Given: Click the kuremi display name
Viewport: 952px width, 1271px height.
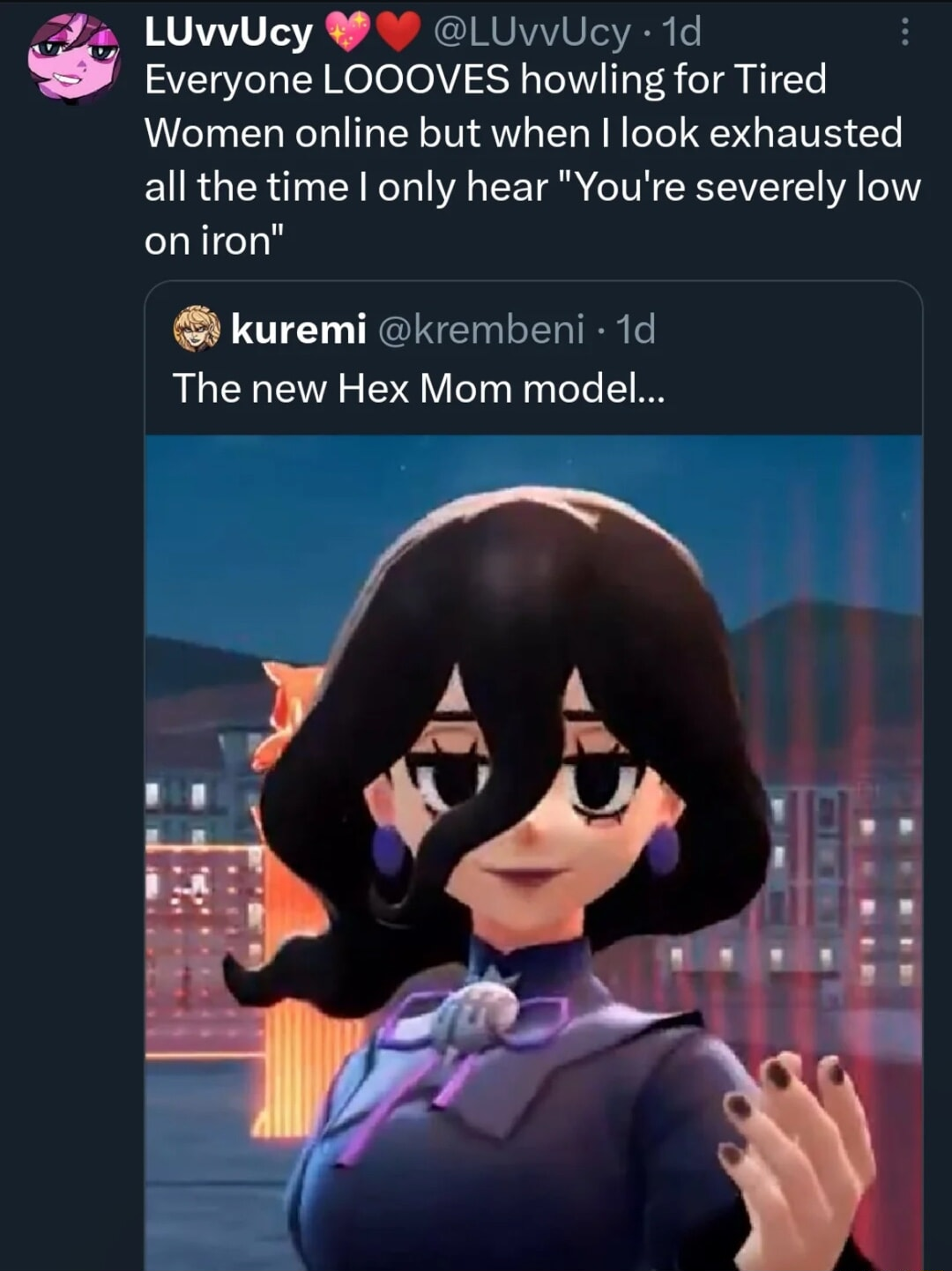Looking at the screenshot, I should coord(299,330).
